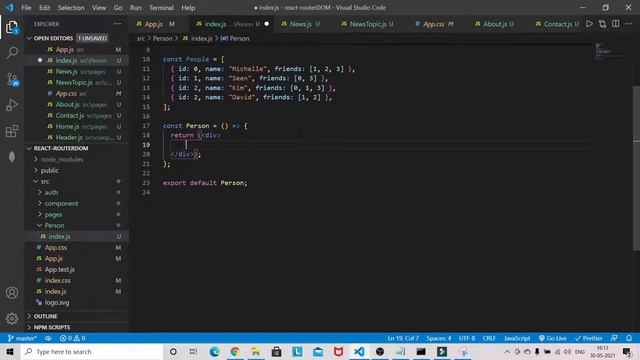Expand the component folder
The height and width of the screenshot is (360, 640).
click(x=61, y=203)
